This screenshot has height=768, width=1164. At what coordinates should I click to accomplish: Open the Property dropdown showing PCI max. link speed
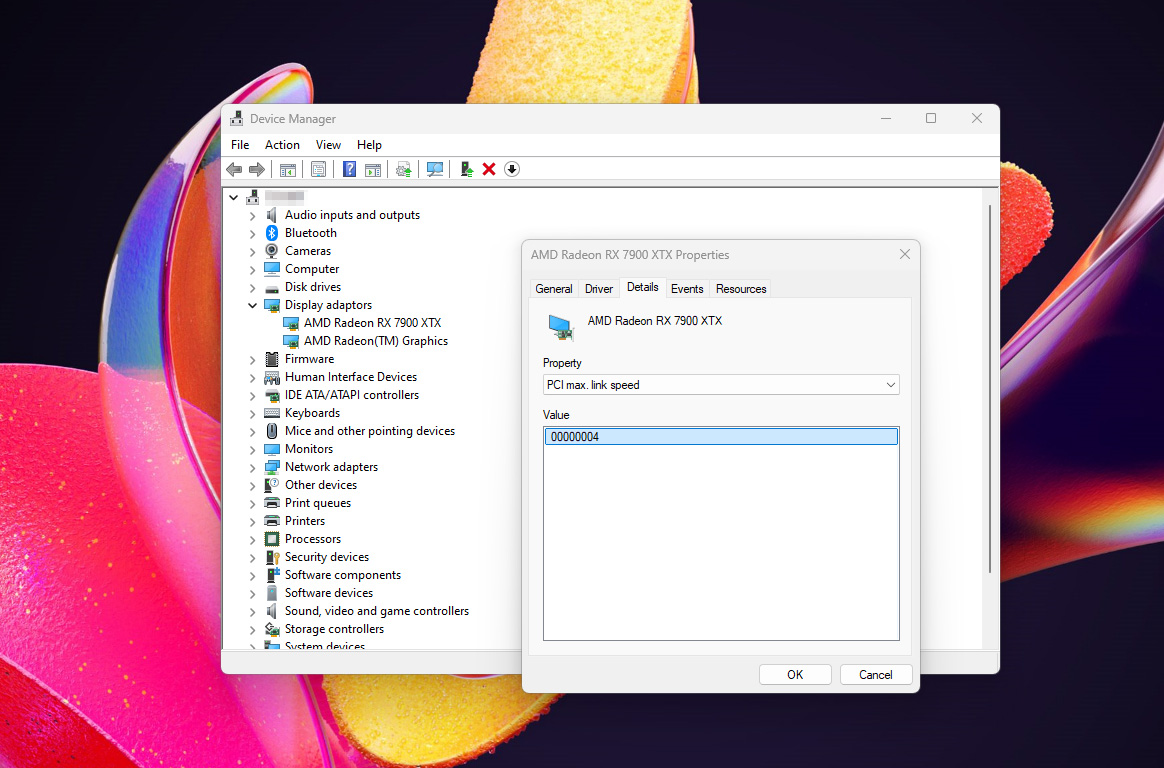tap(721, 385)
